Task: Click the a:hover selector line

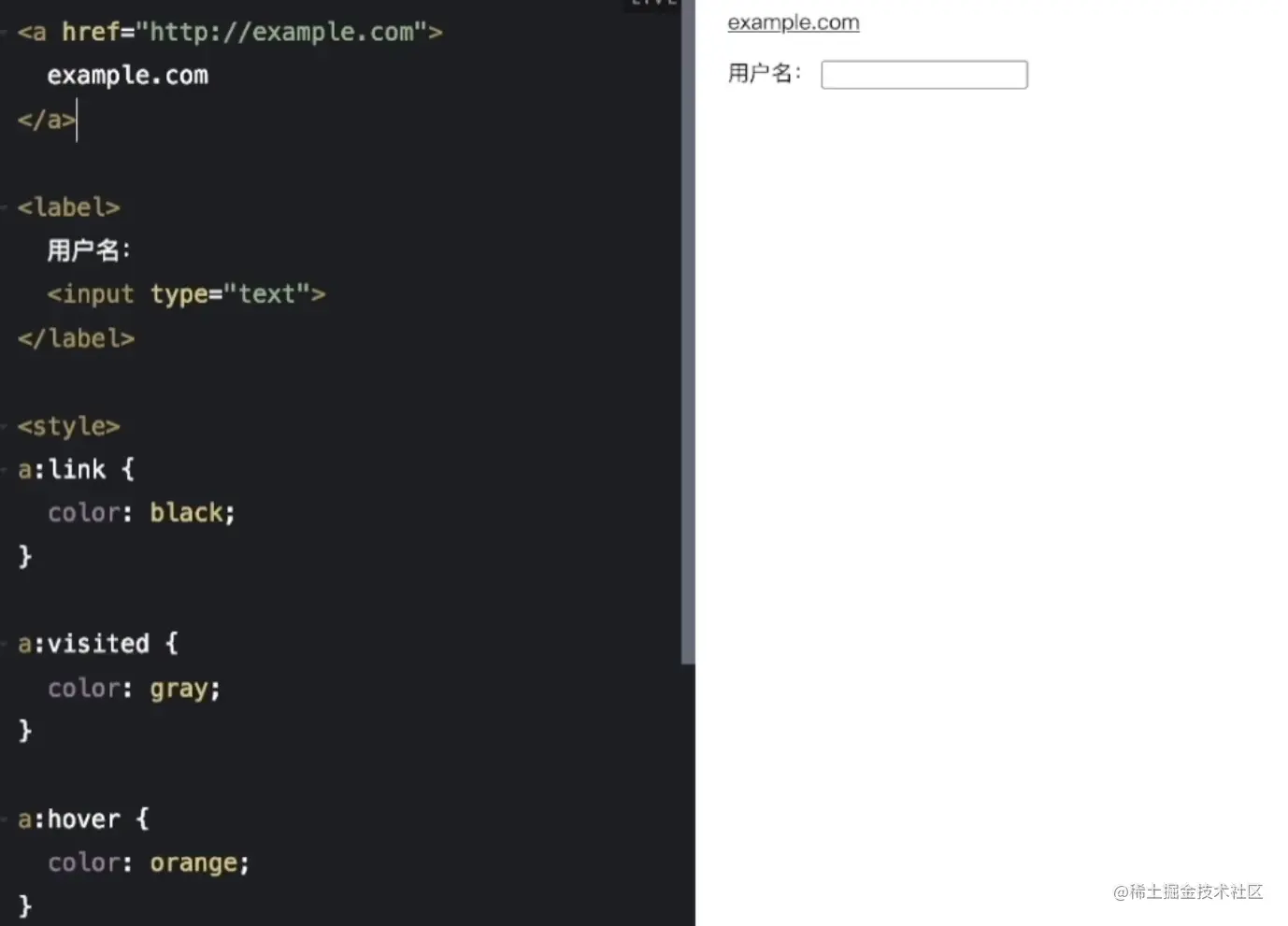Action: 83,819
